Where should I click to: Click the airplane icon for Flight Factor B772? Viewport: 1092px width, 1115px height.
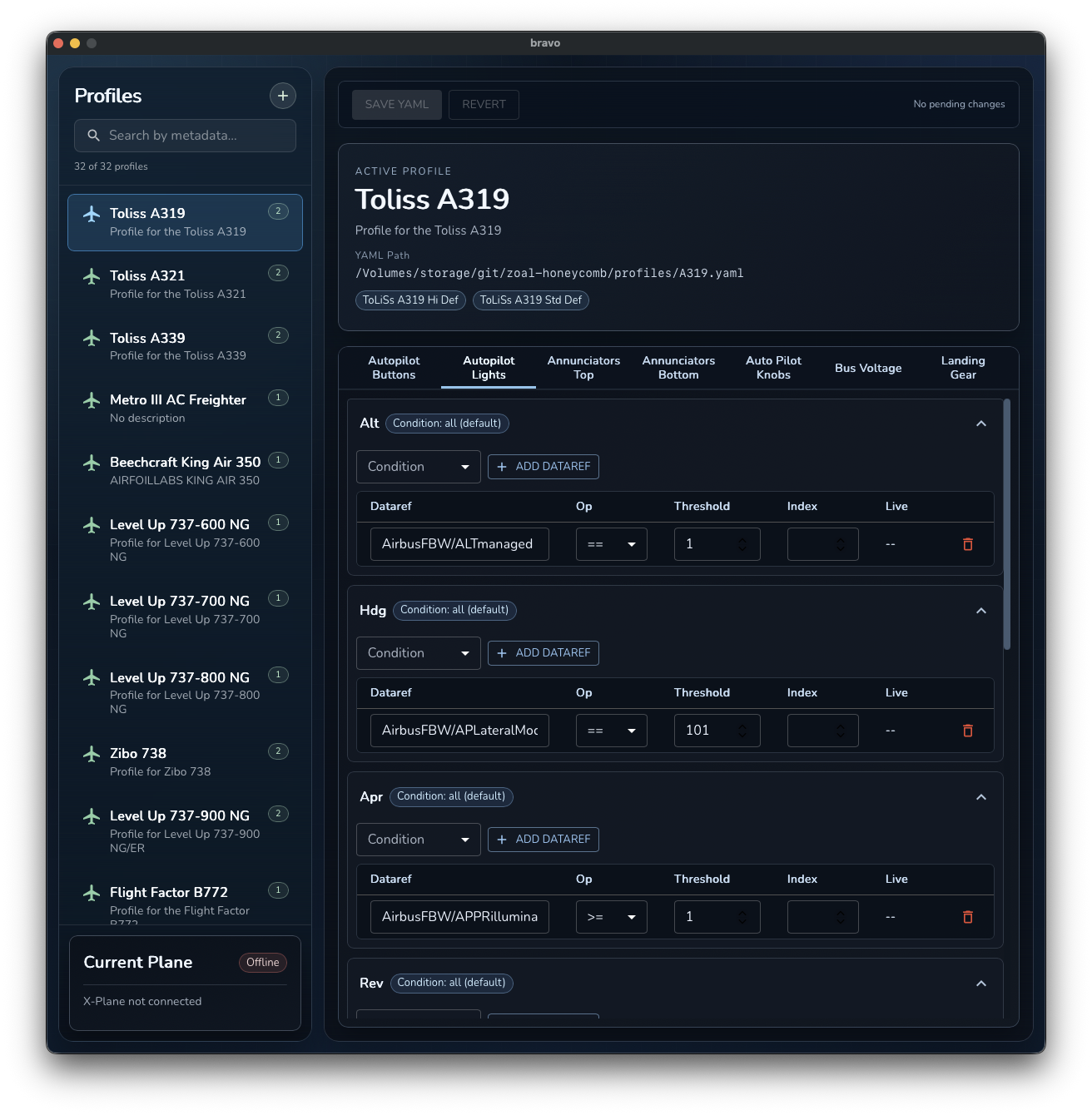[x=92, y=893]
